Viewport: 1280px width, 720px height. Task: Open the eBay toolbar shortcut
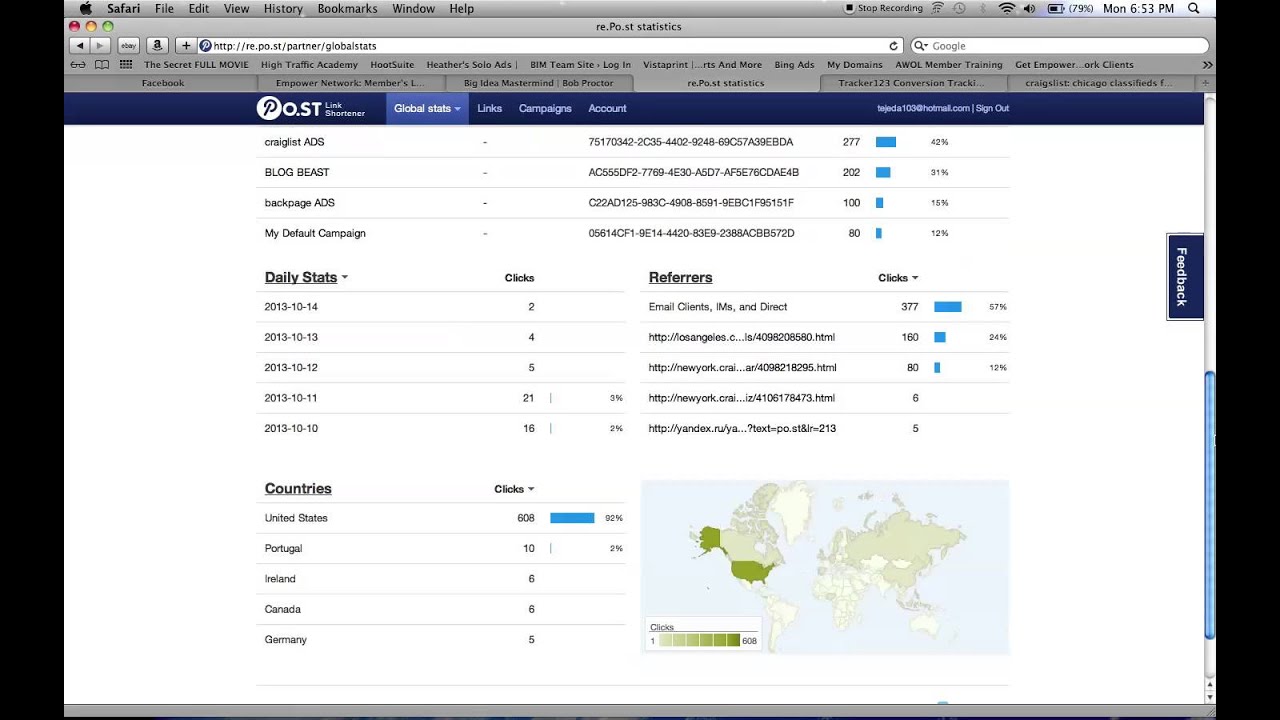128,46
